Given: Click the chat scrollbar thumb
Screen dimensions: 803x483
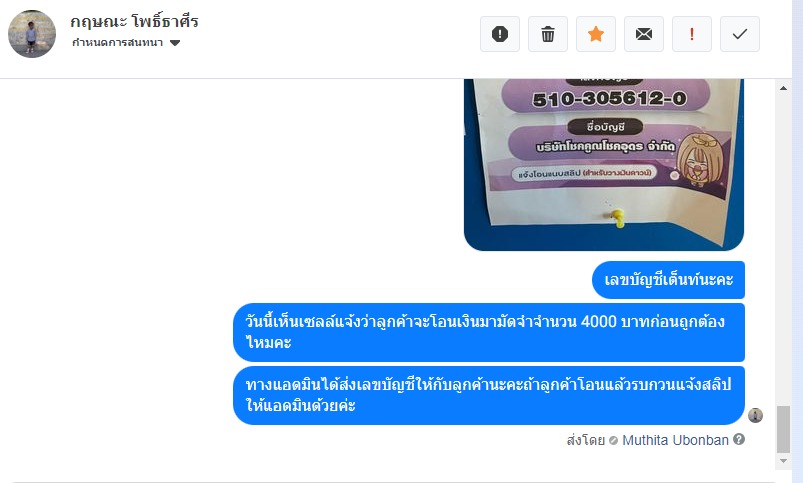Looking at the screenshot, I should (x=783, y=429).
